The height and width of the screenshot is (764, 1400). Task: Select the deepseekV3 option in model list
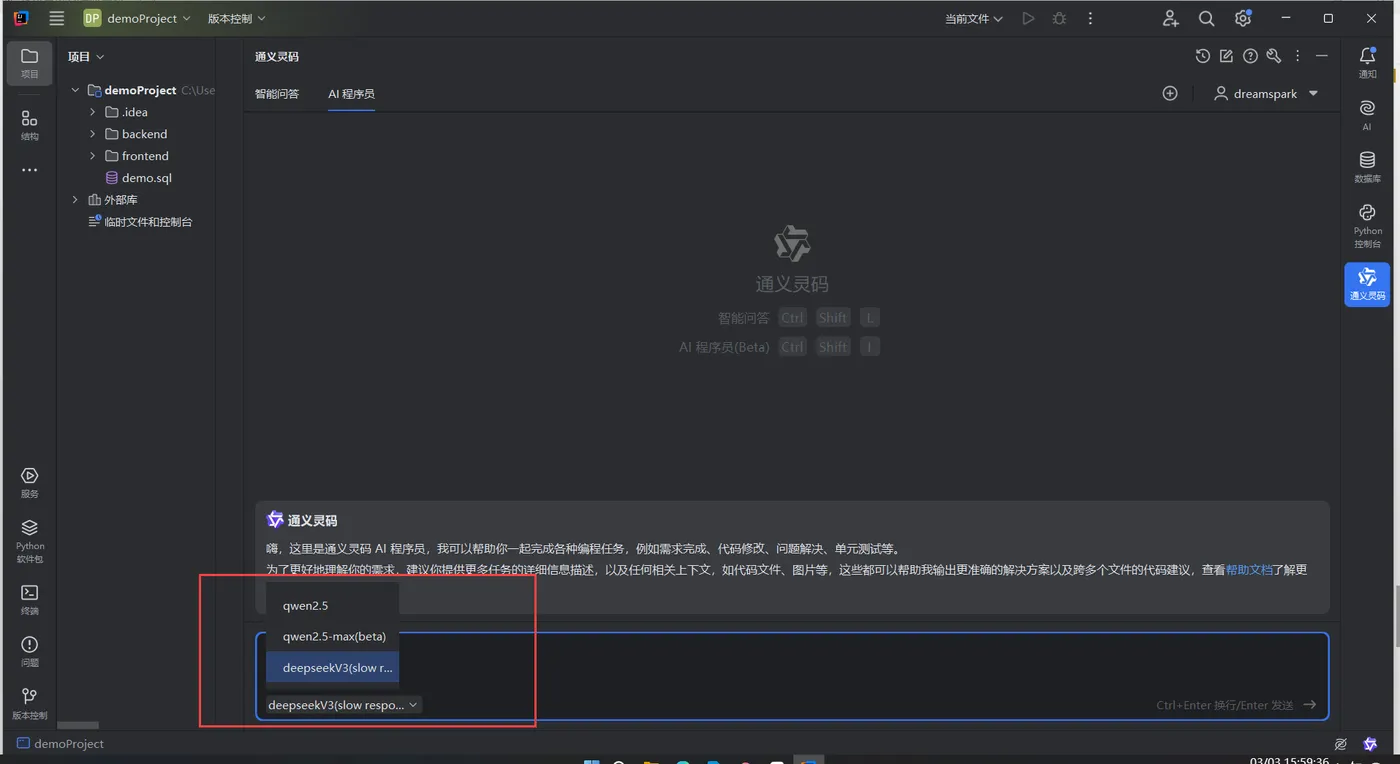[332, 667]
